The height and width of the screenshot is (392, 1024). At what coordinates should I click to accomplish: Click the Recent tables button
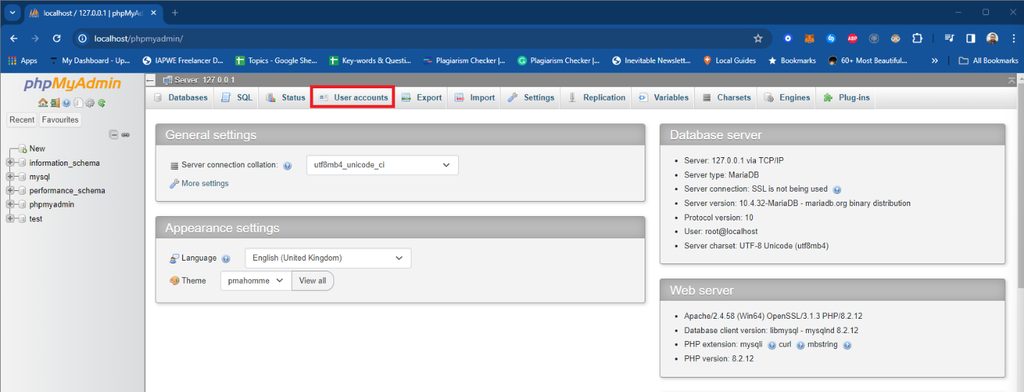click(x=22, y=120)
